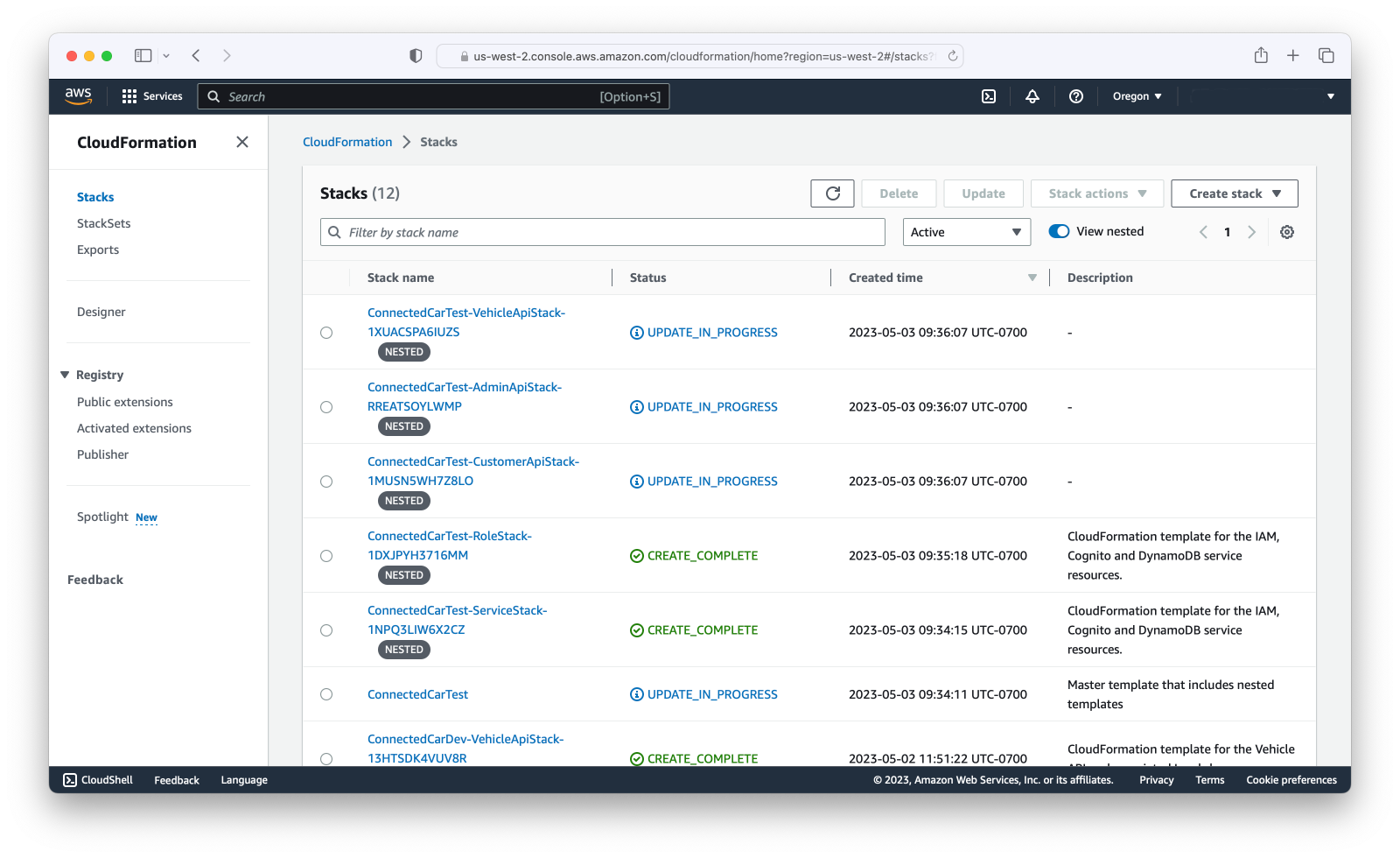
Task: Click the CloudFormation breadcrumb link
Action: tap(347, 142)
